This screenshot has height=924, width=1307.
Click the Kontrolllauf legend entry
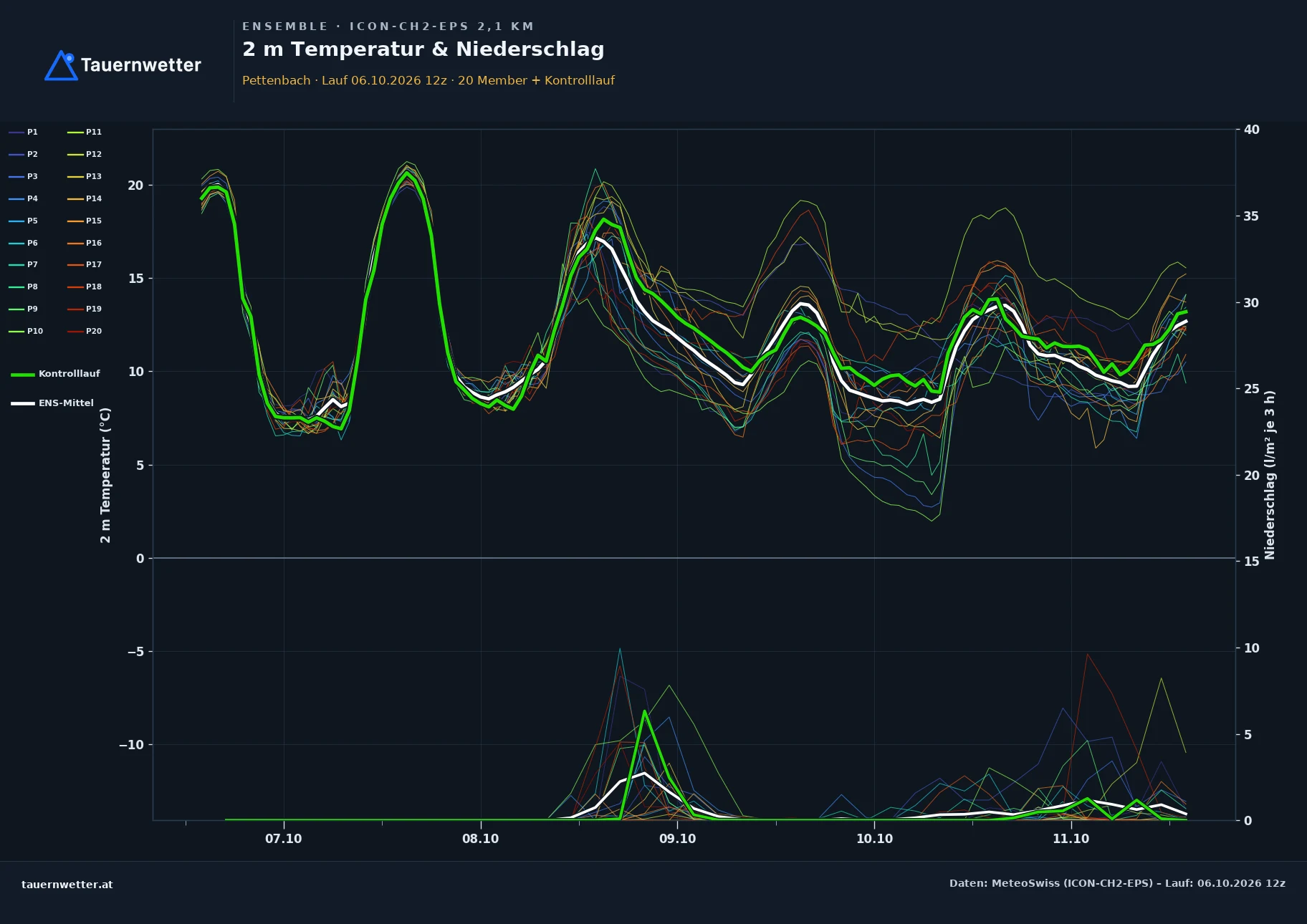[x=55, y=374]
